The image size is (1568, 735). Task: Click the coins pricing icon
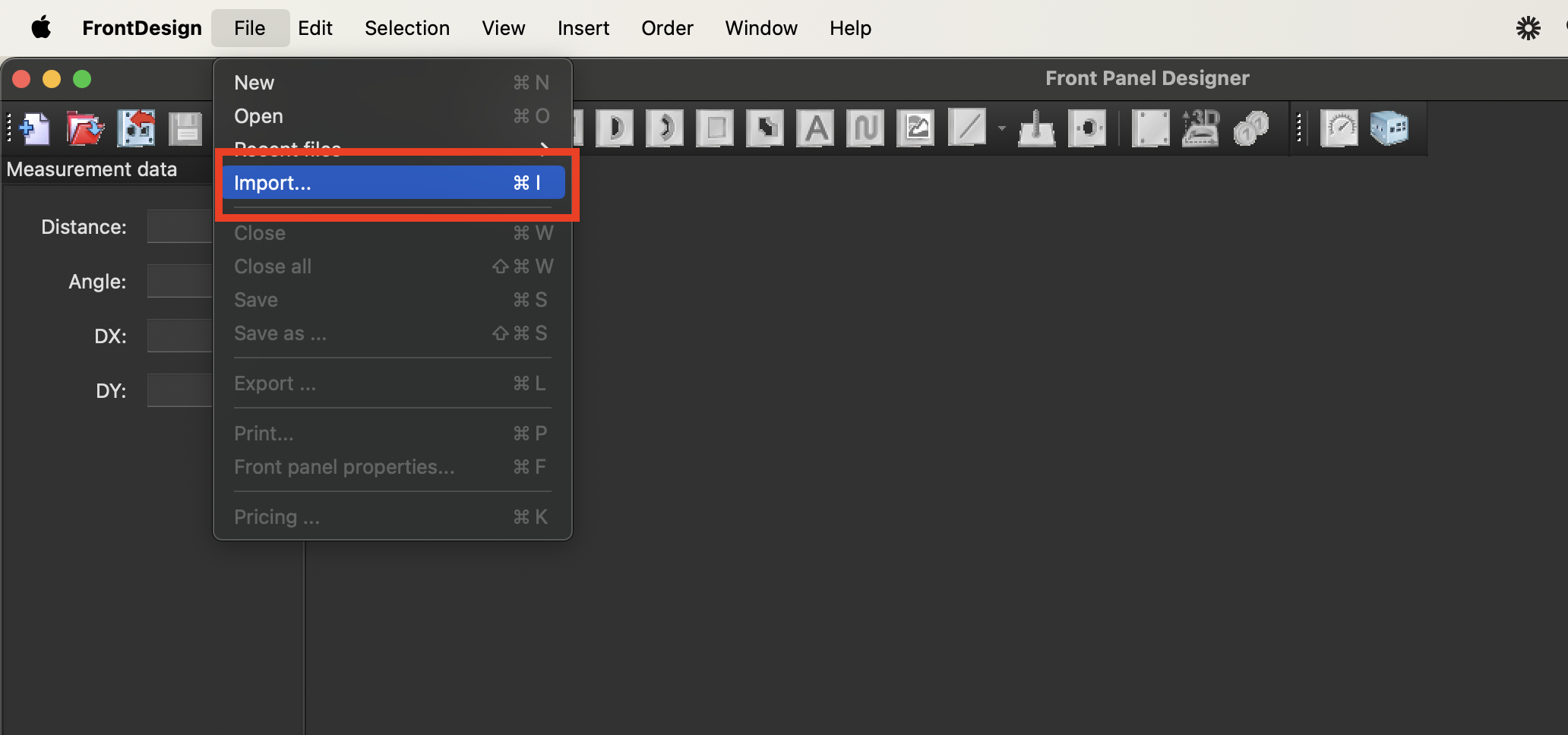[1250, 128]
